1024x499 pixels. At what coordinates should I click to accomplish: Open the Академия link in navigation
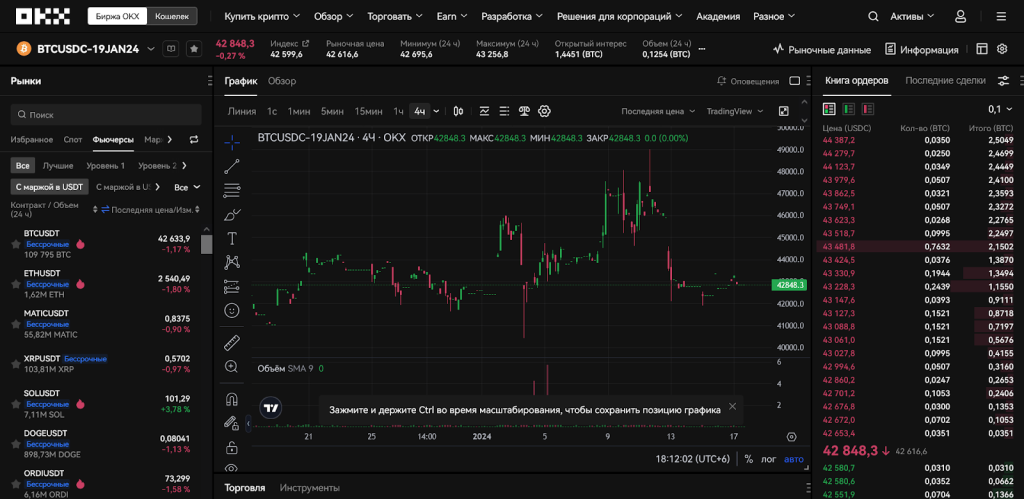pyautogui.click(x=717, y=17)
